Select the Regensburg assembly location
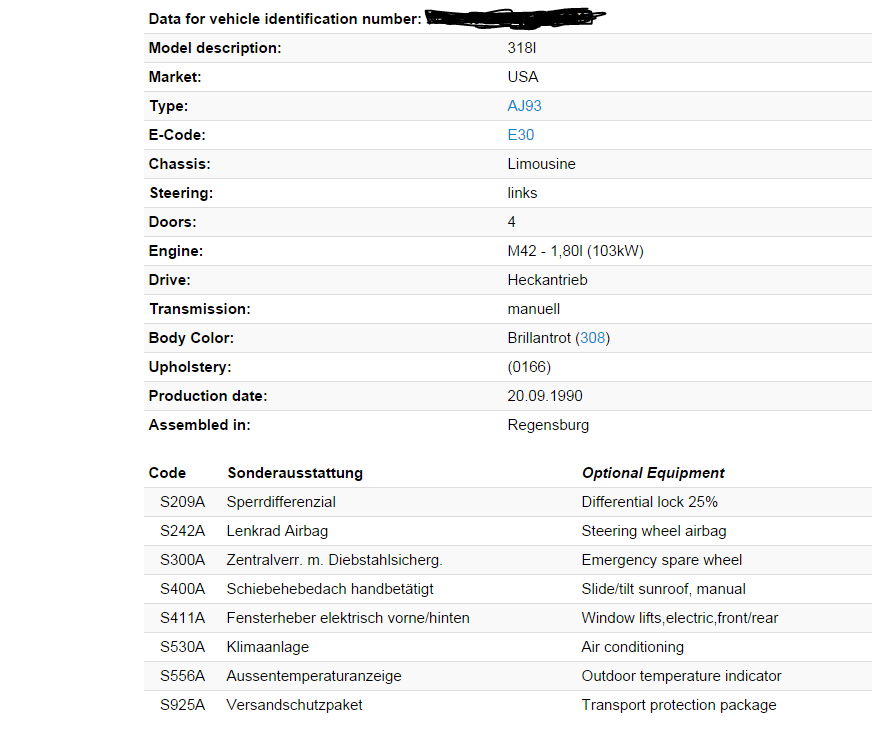The height and width of the screenshot is (729, 888). 548,425
